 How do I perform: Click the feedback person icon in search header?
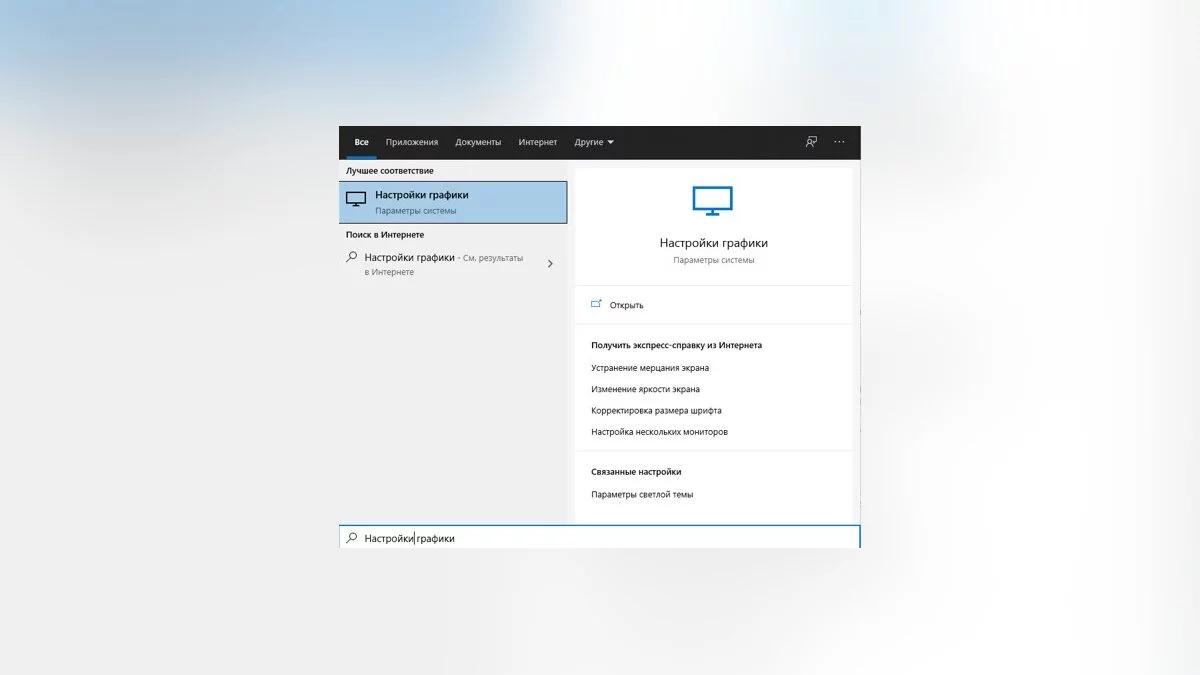click(x=811, y=142)
